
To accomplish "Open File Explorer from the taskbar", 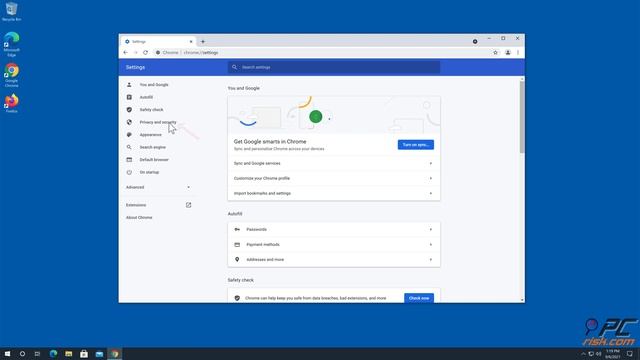I will 69,354.
